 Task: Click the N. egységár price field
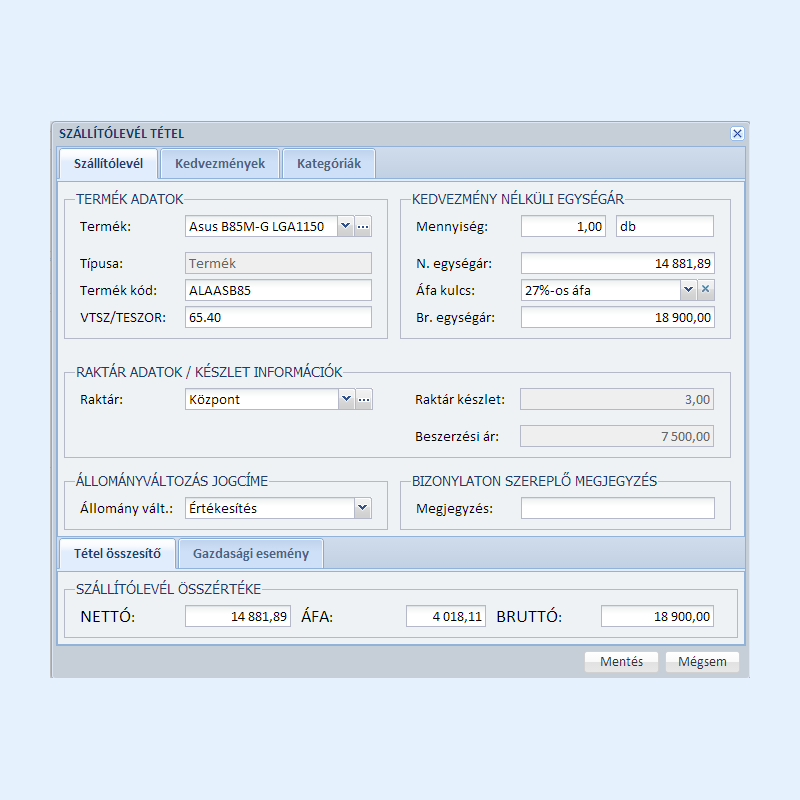point(617,264)
